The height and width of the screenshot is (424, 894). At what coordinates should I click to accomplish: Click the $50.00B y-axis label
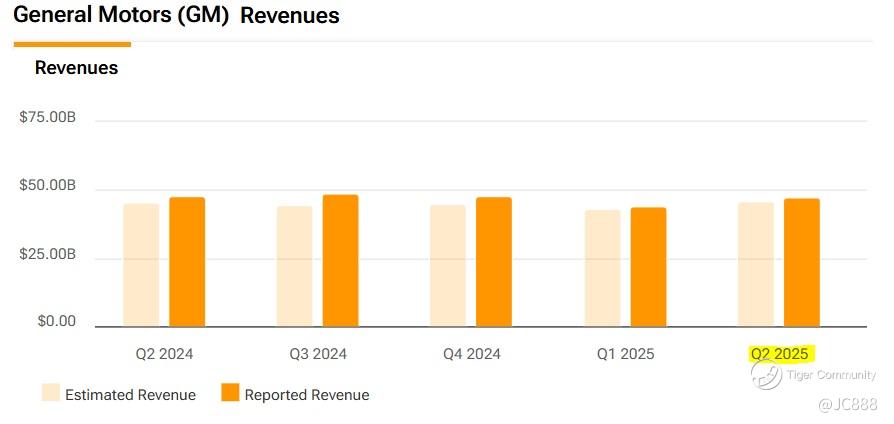[x=47, y=185]
